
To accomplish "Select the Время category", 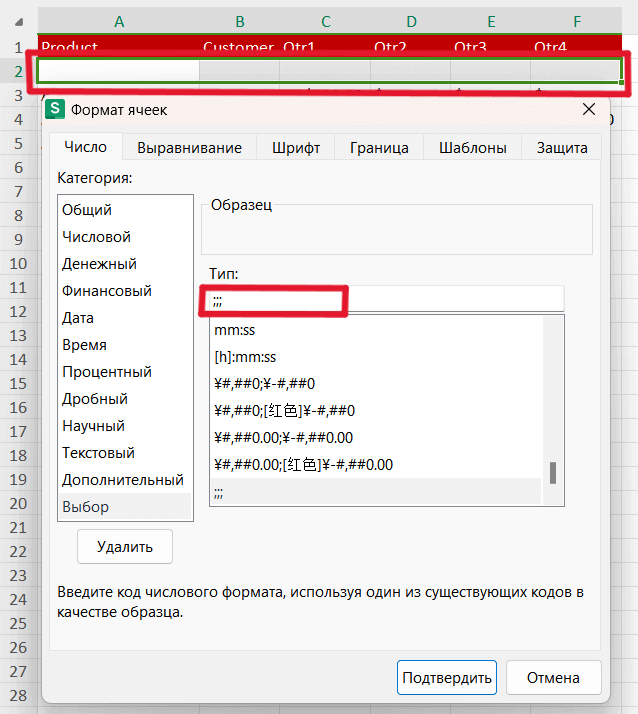I will (x=125, y=345).
